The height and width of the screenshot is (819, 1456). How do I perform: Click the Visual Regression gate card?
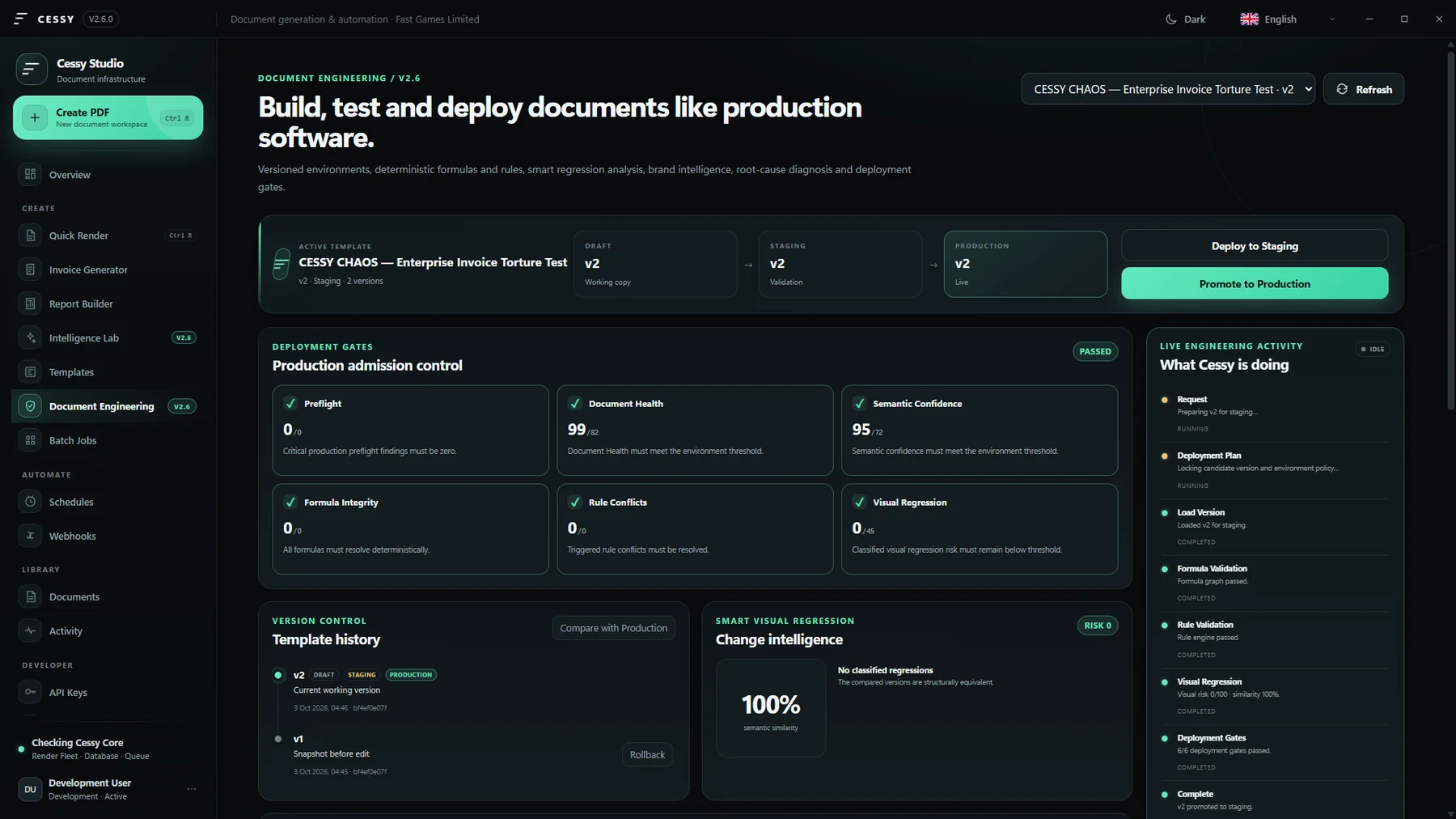[980, 528]
